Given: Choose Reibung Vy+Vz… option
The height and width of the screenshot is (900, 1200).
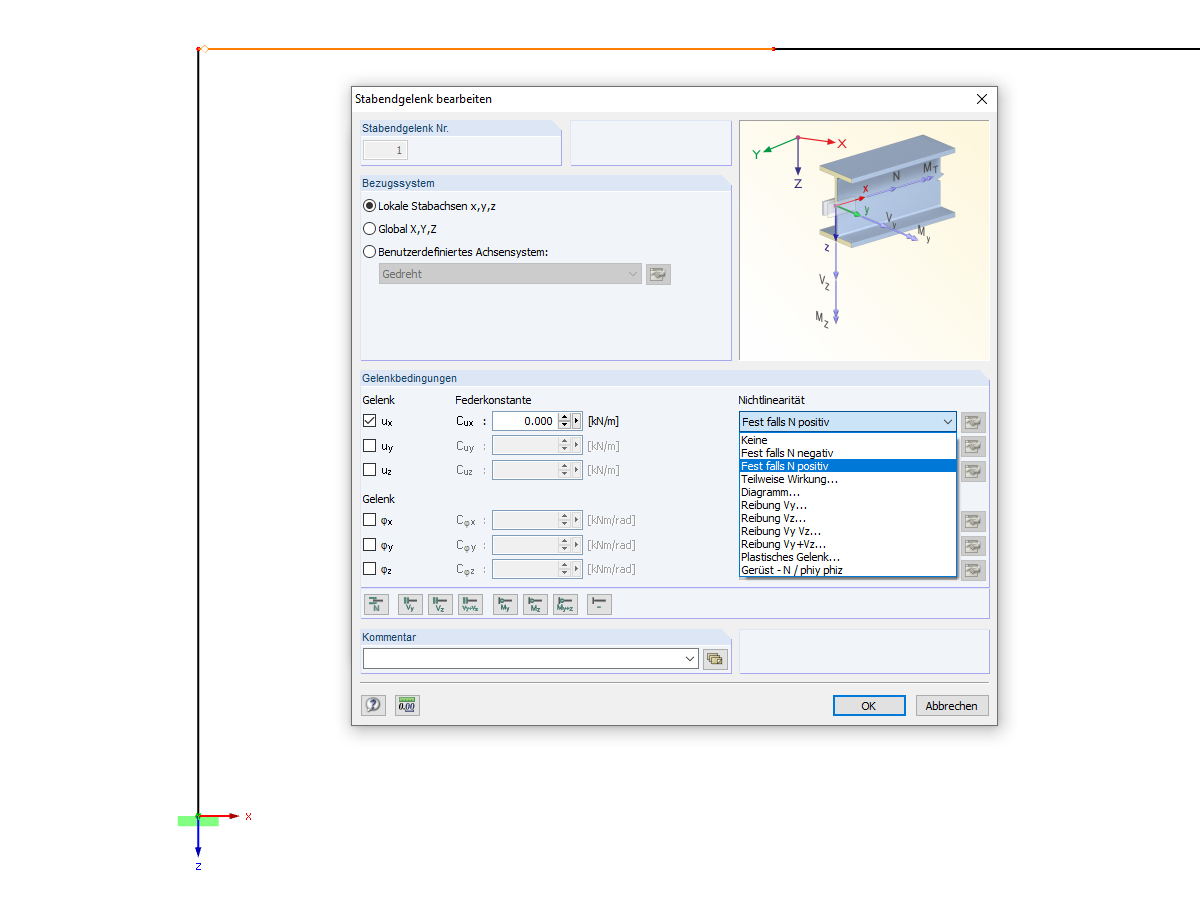Looking at the screenshot, I should click(848, 544).
